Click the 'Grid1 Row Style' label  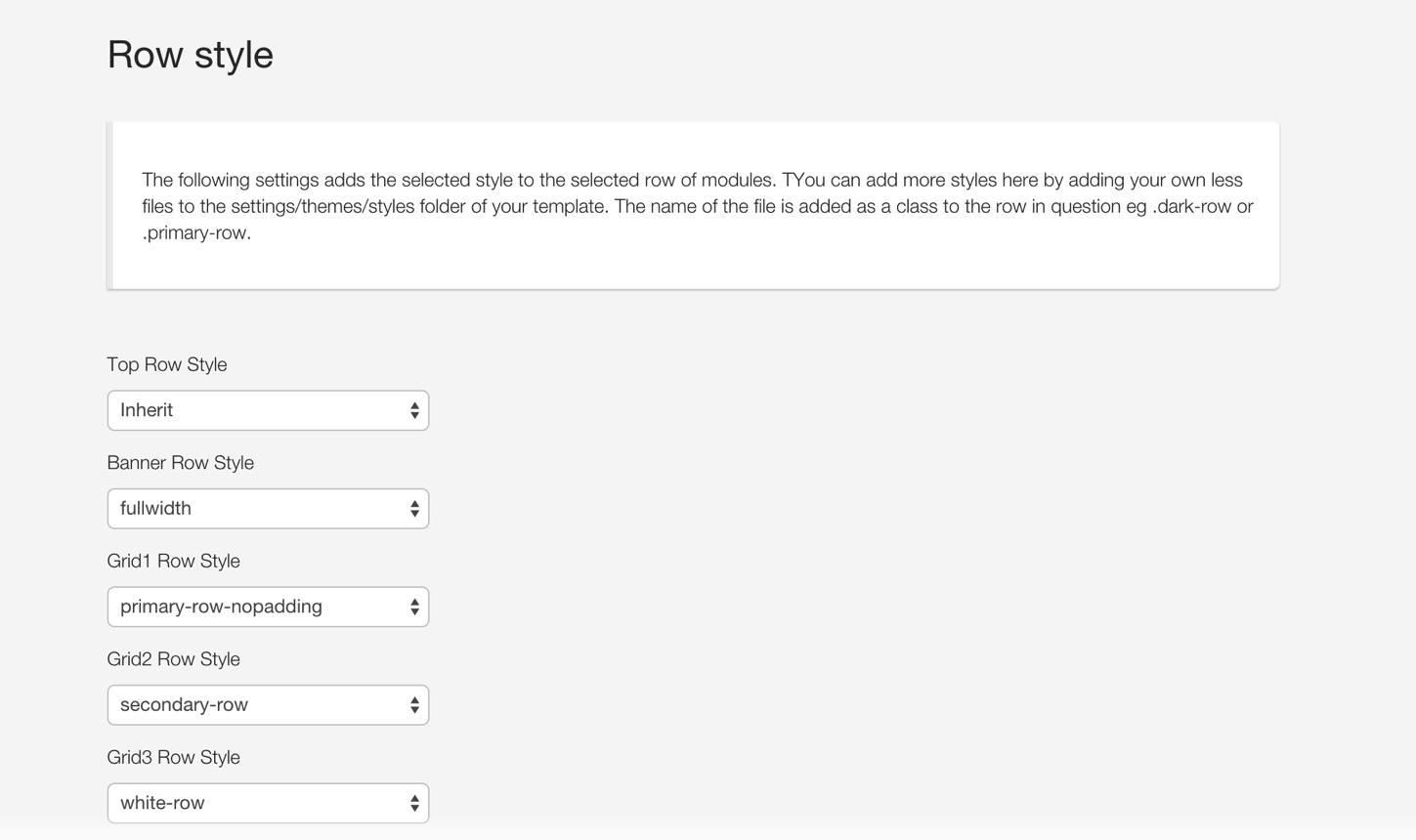click(174, 561)
